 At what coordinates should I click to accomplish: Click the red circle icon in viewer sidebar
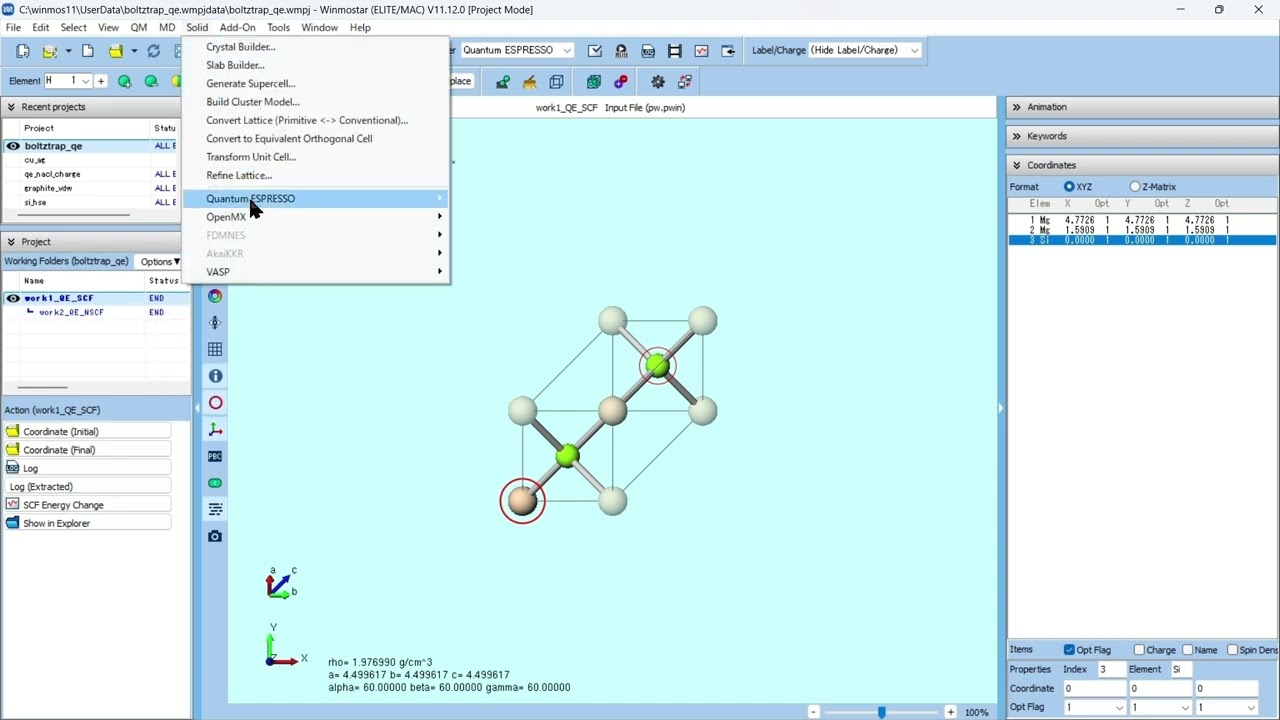point(215,403)
